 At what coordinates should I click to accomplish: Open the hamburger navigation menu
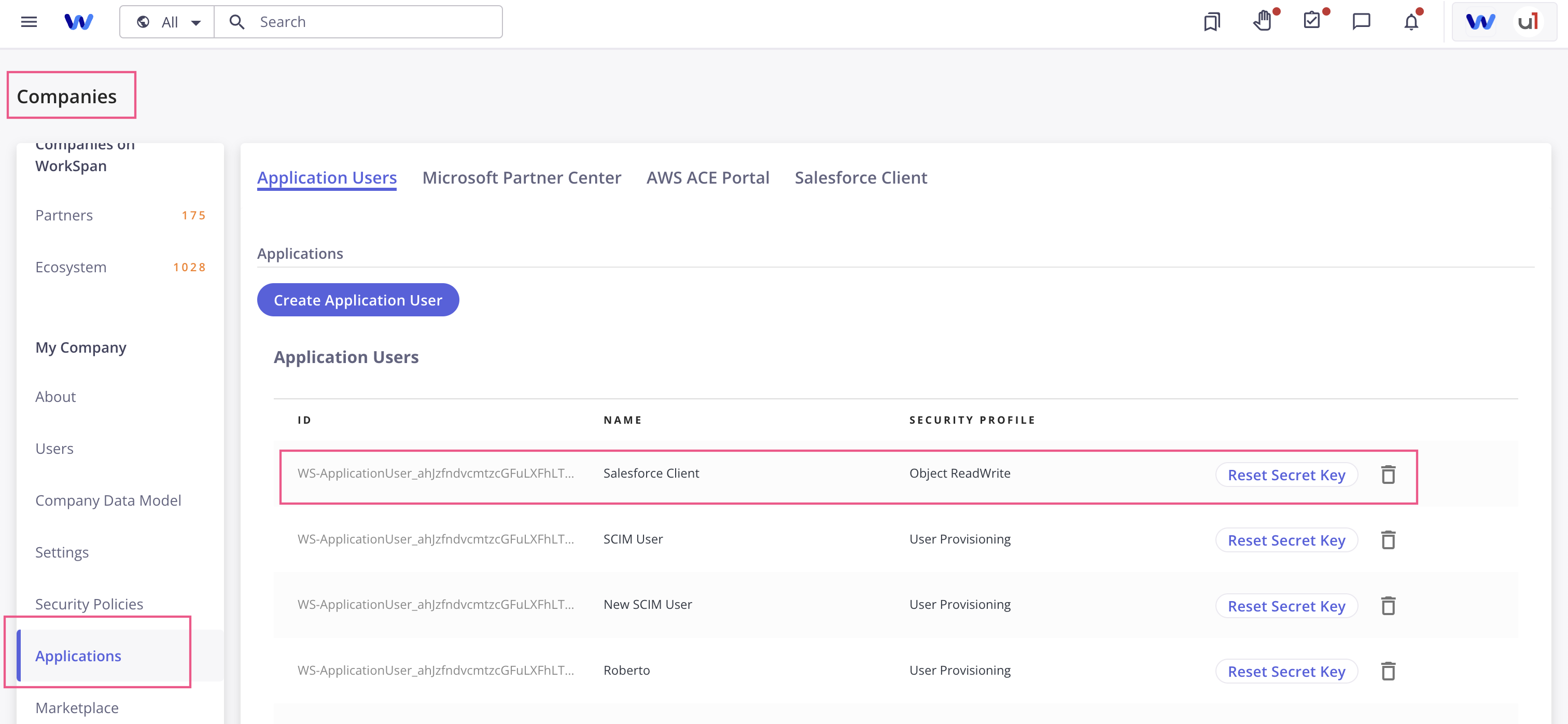[x=29, y=22]
